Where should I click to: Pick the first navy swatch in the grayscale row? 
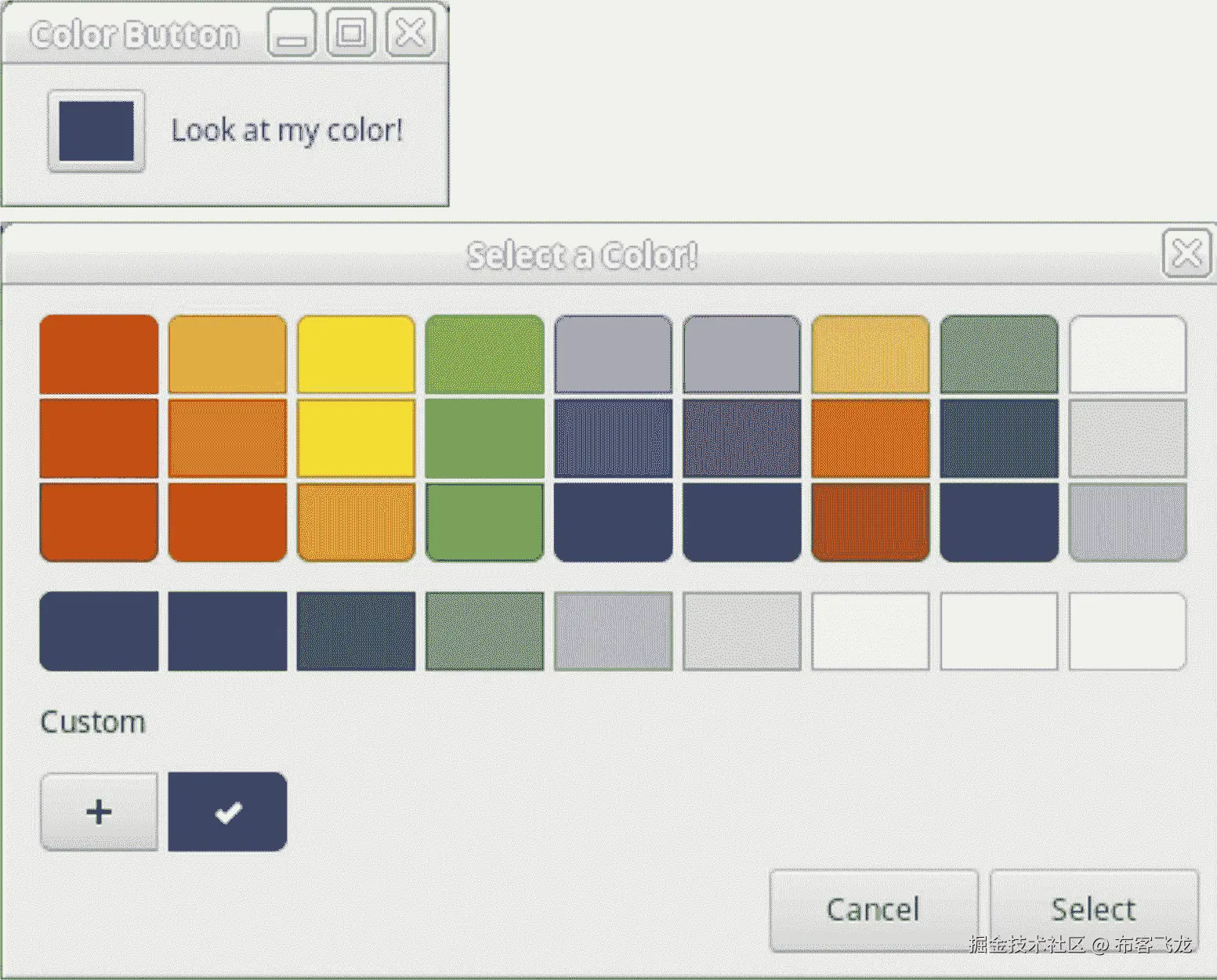pyautogui.click(x=99, y=631)
